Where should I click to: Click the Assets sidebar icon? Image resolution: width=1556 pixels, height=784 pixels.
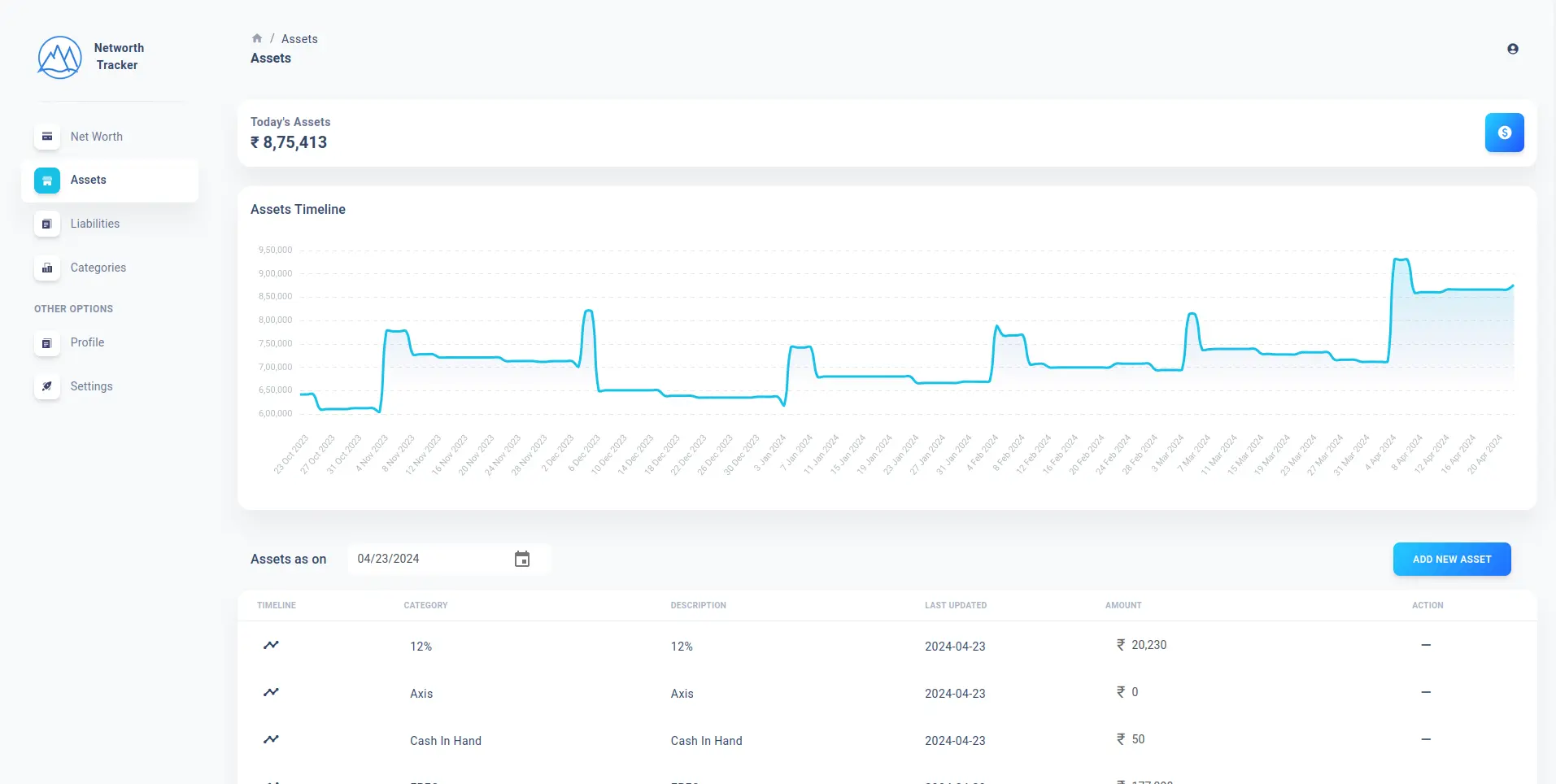47,181
